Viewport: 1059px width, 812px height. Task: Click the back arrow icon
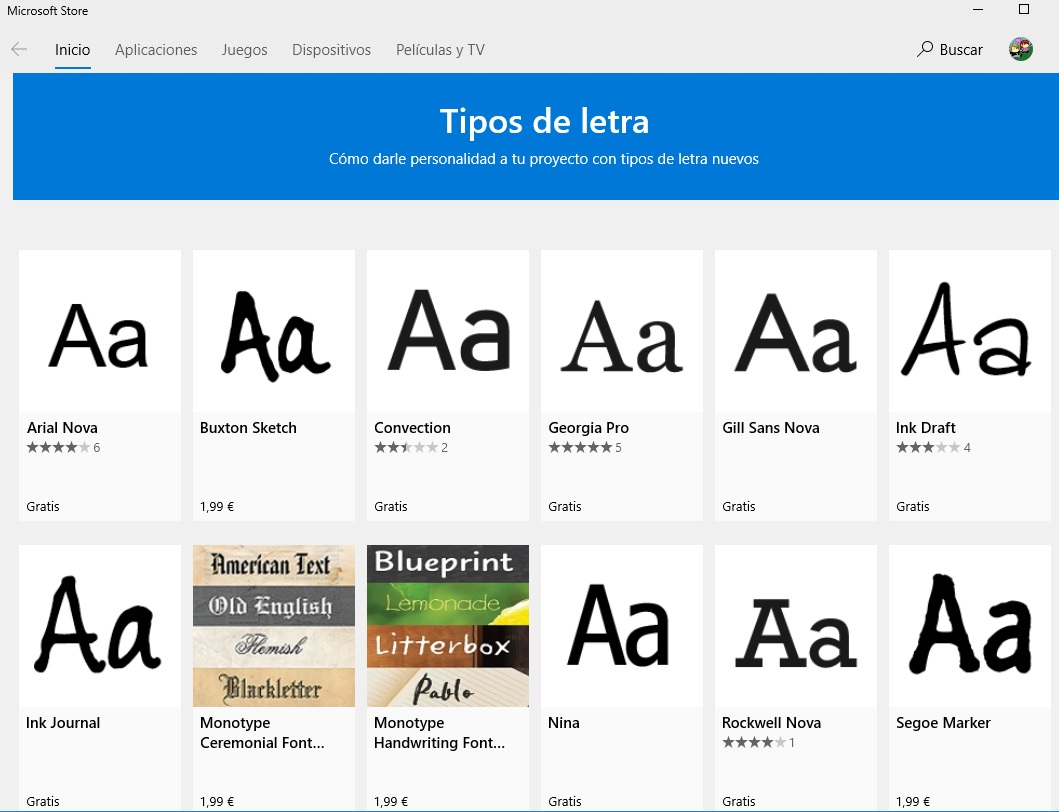19,49
